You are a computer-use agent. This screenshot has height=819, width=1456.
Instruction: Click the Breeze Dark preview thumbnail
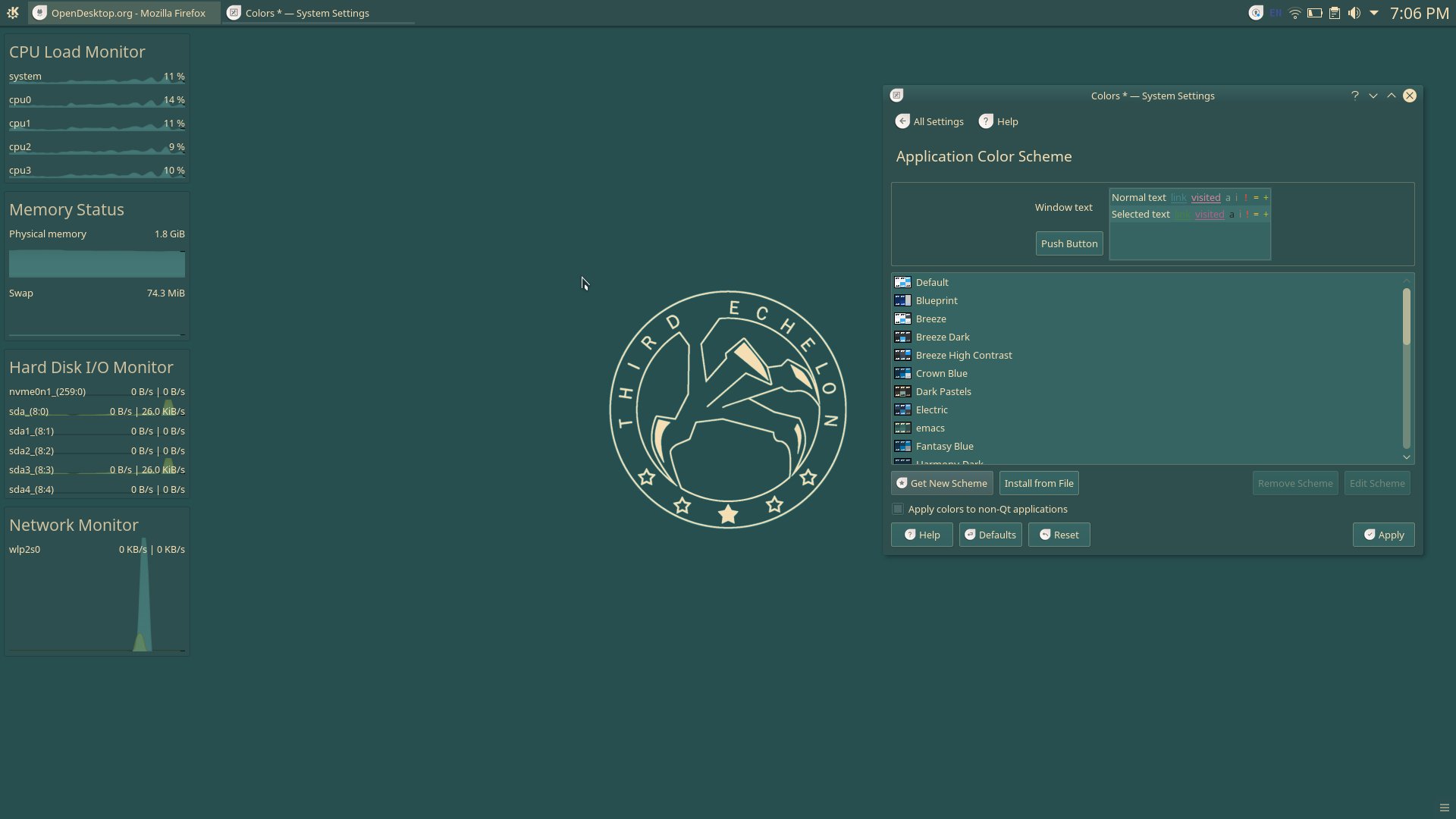[x=902, y=337]
